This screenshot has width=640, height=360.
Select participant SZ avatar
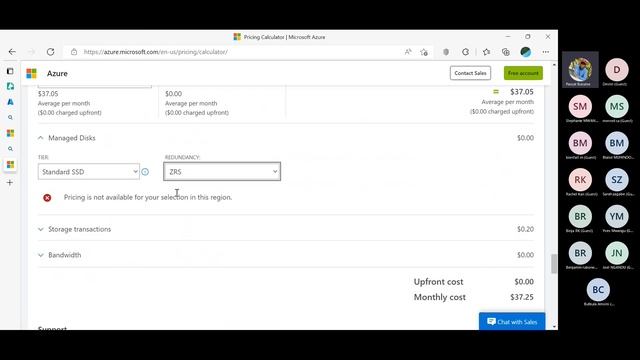coord(617,180)
